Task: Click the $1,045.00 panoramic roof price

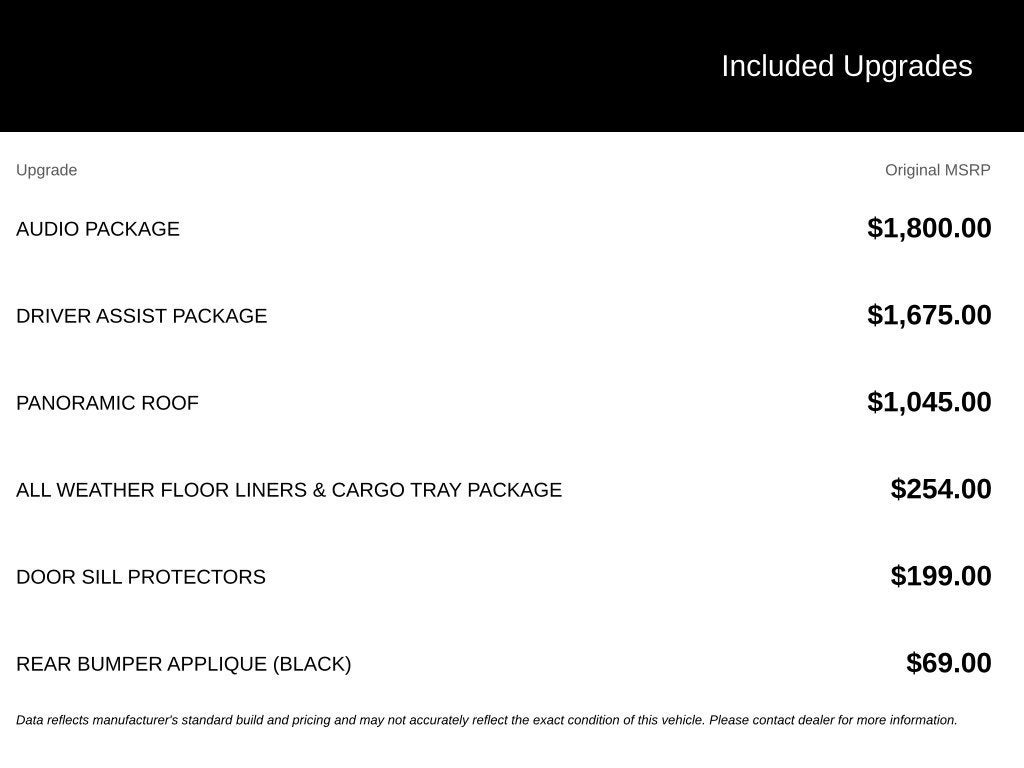Action: coord(929,402)
